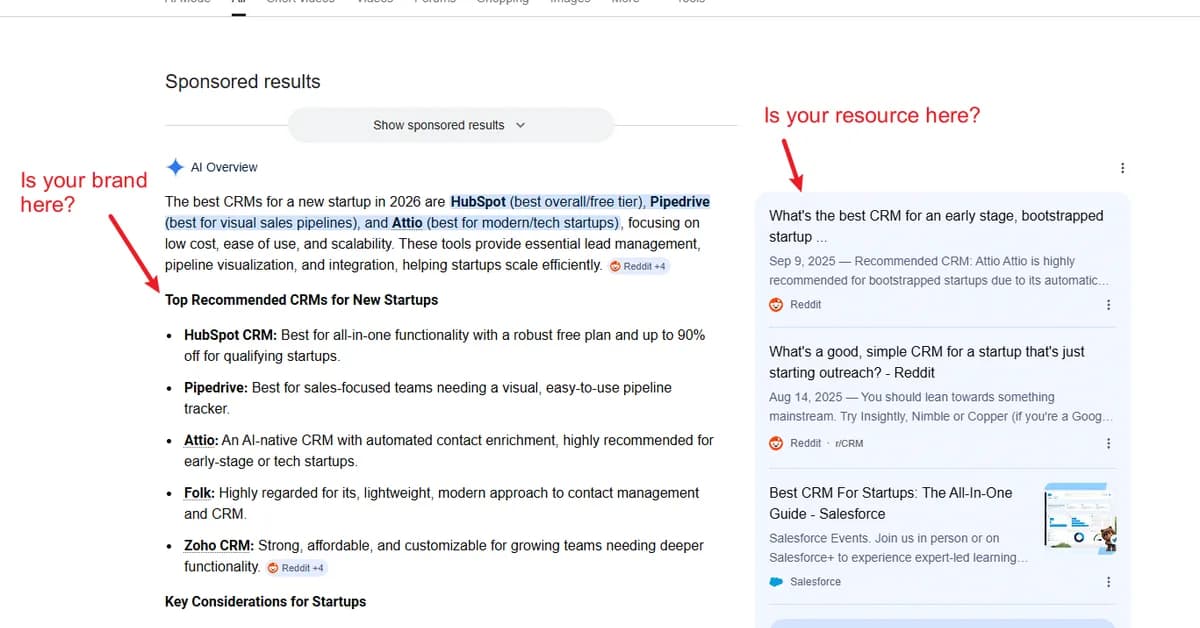
Task: Expand the Show sponsored results dropdown
Action: 450,125
